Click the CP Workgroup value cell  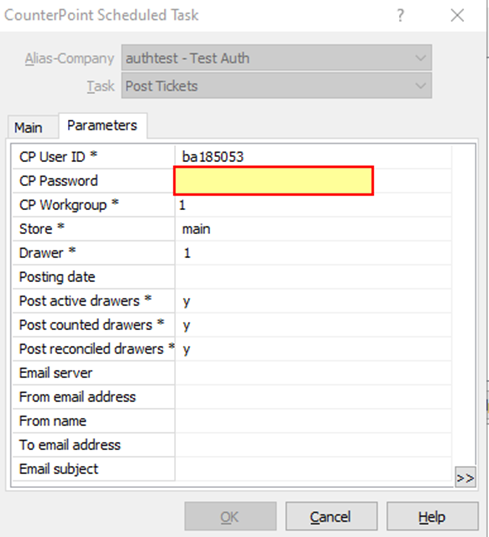313,205
